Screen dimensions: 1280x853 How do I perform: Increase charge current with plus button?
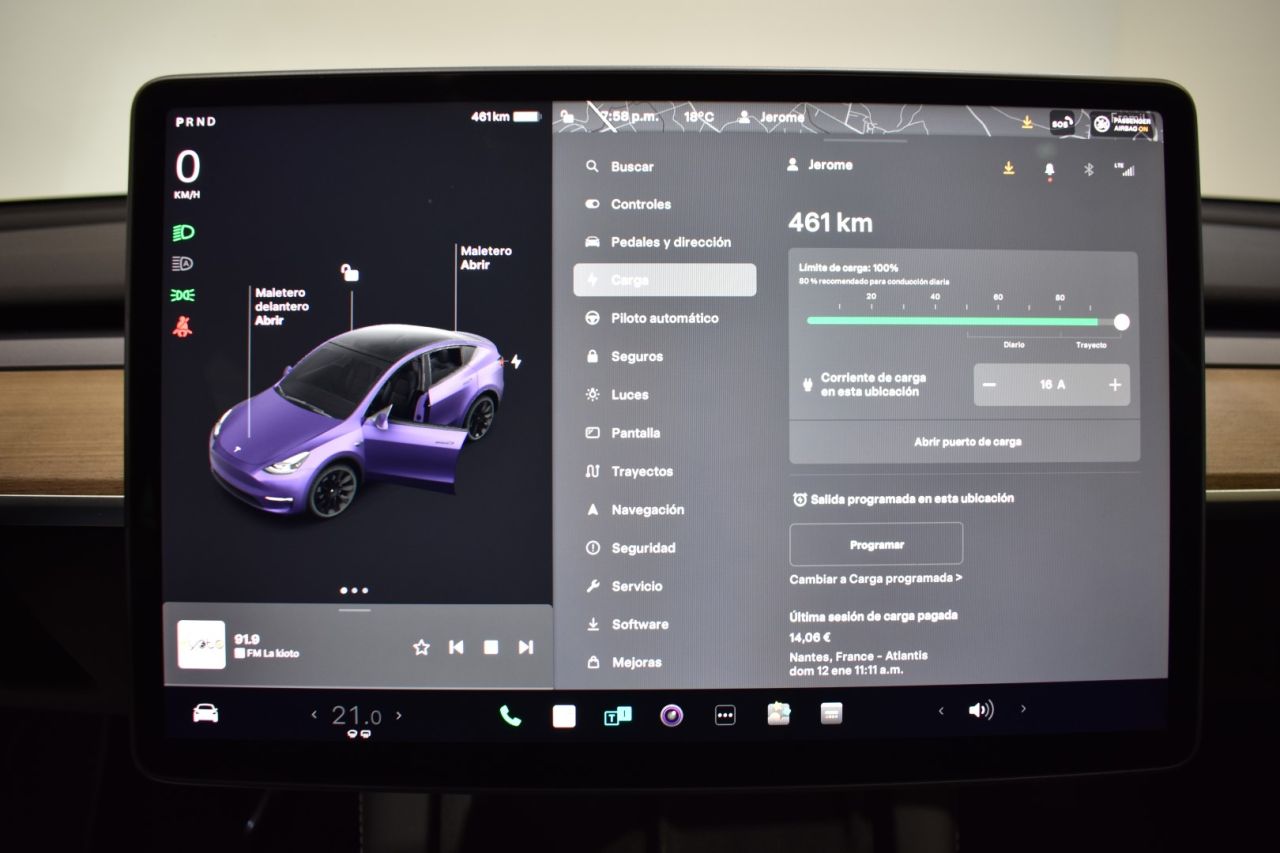coord(1115,385)
